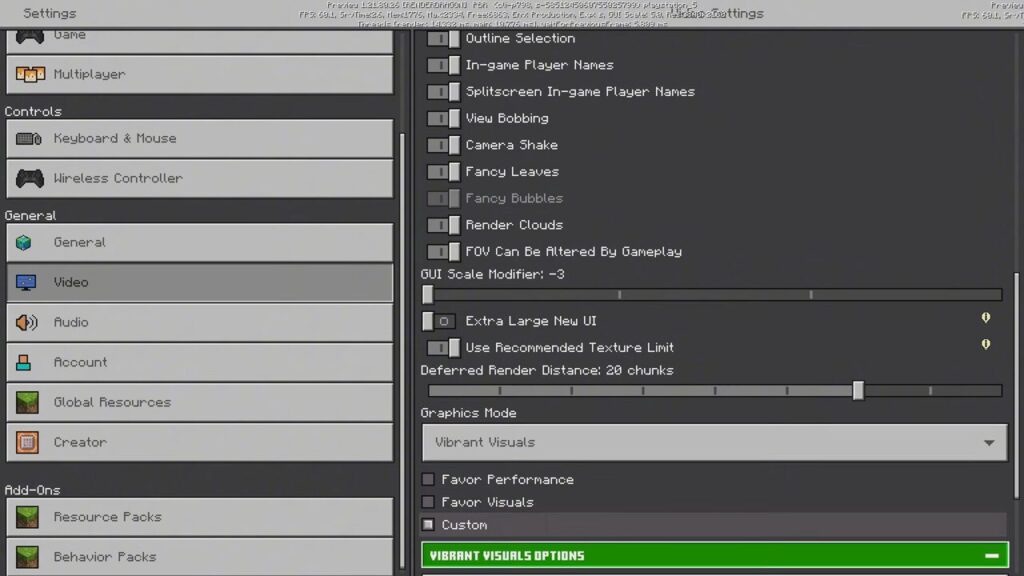Select the Custom option
This screenshot has width=1024, height=576.
pos(428,525)
